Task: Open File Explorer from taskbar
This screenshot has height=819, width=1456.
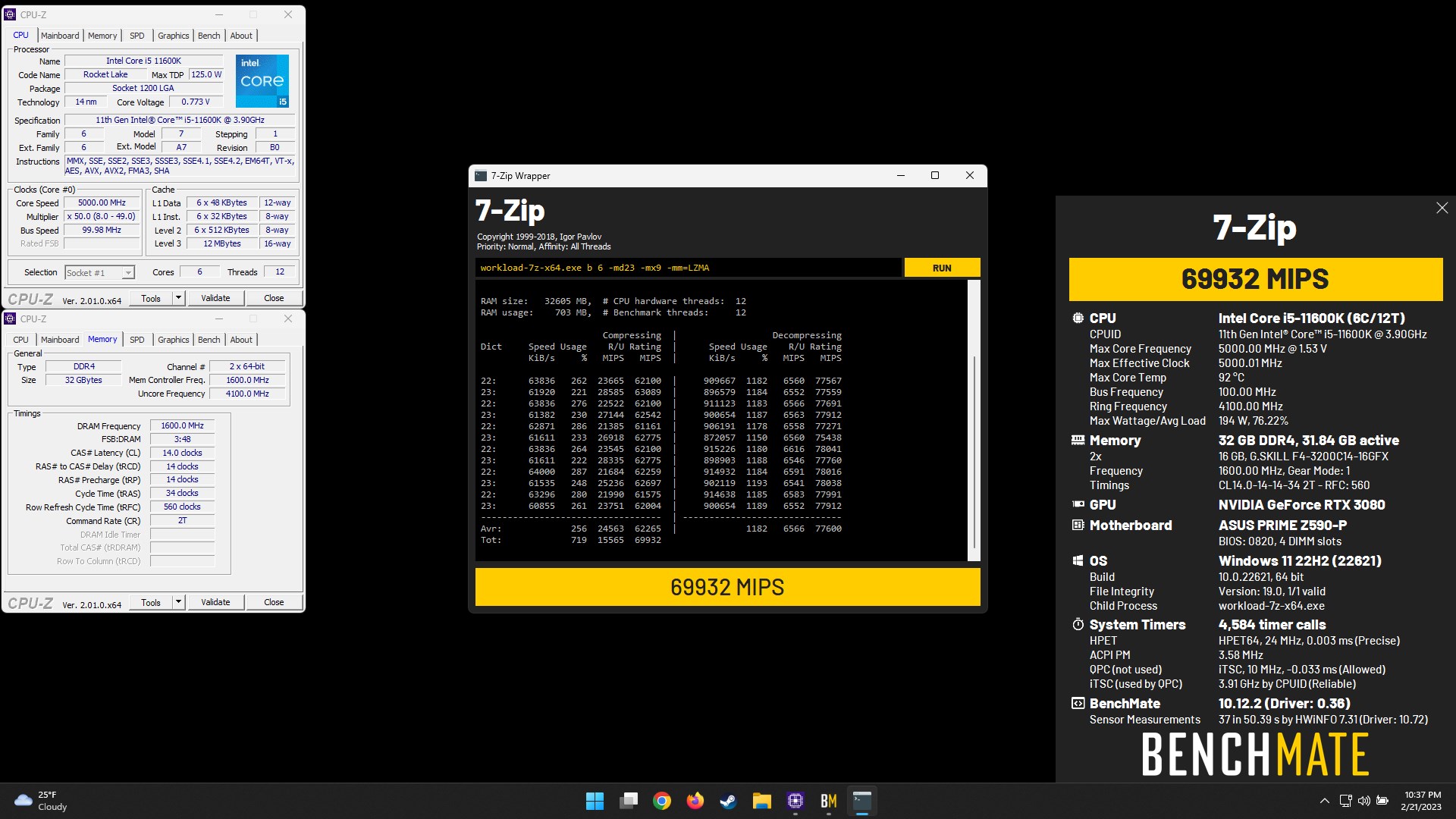Action: point(761,801)
